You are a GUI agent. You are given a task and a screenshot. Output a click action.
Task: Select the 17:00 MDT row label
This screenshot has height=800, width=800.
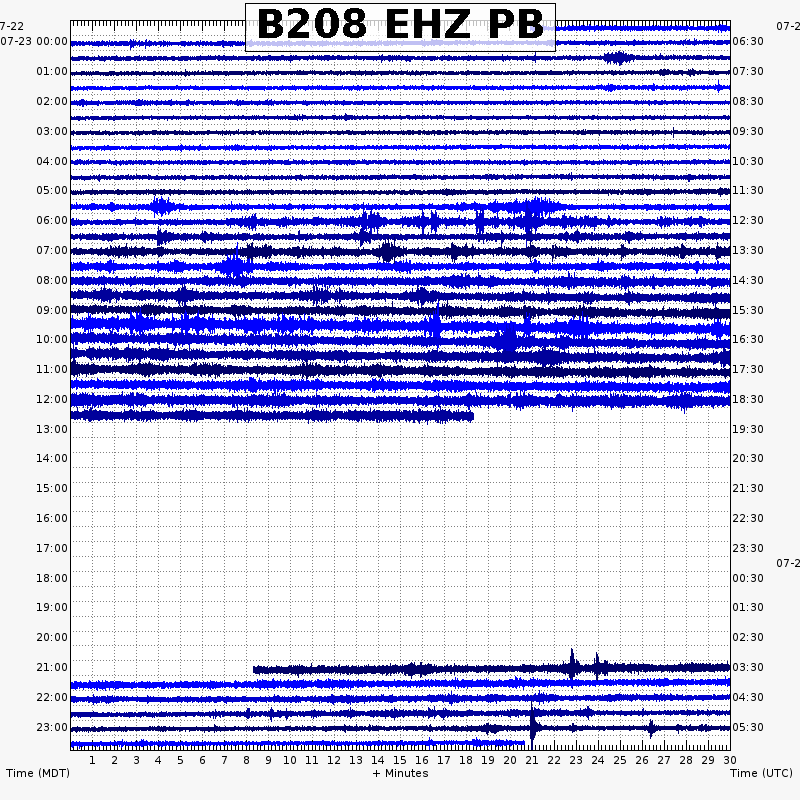pos(52,548)
